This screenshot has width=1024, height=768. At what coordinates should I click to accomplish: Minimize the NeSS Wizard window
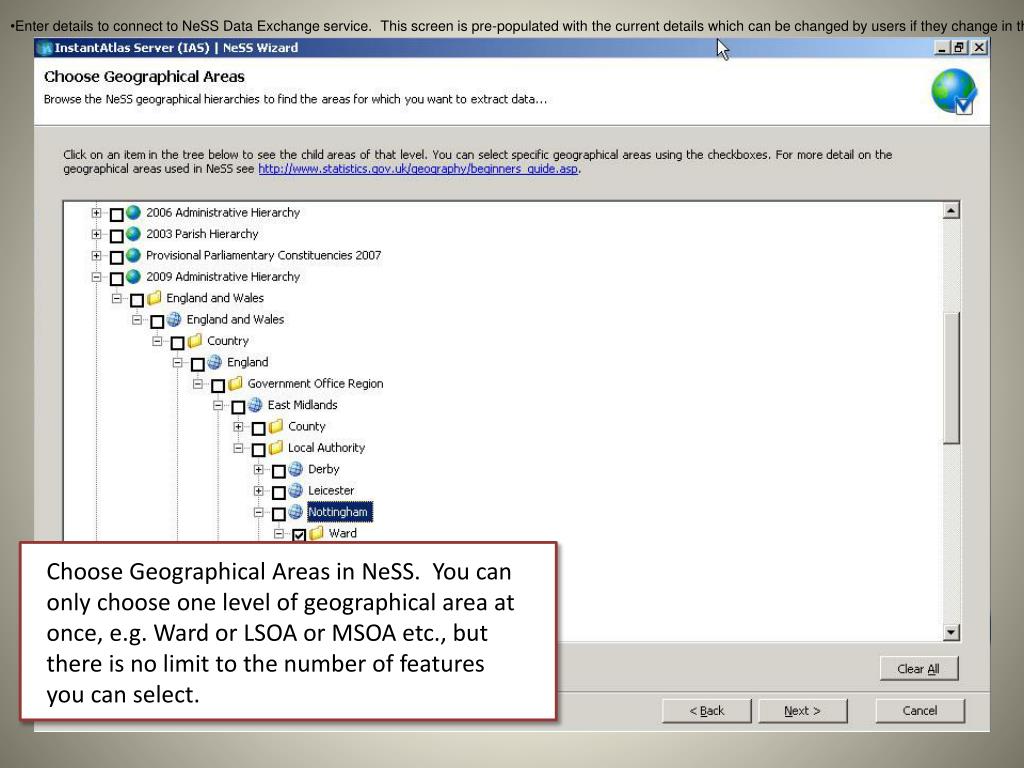point(943,48)
